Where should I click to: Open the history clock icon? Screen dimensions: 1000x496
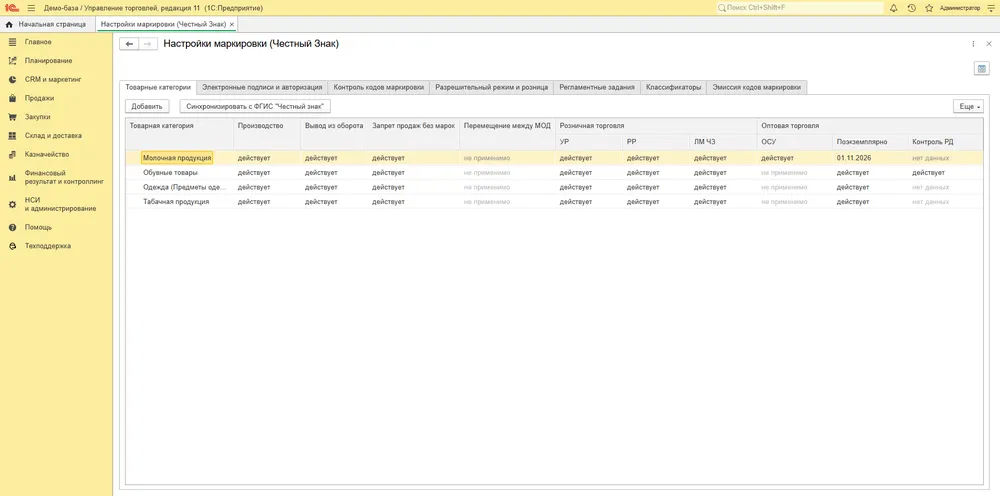click(911, 8)
